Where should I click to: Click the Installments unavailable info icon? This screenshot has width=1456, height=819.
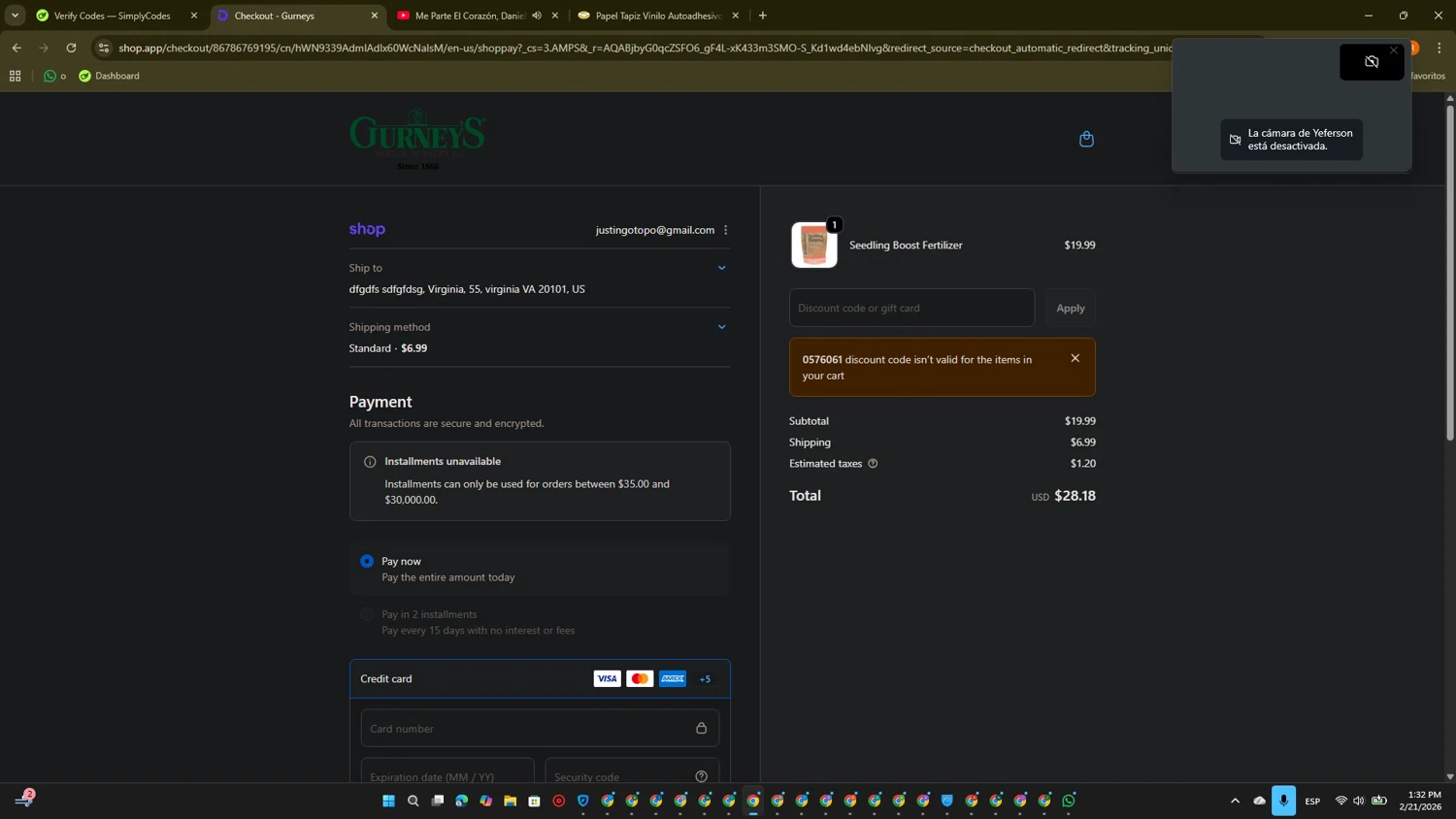click(x=370, y=462)
